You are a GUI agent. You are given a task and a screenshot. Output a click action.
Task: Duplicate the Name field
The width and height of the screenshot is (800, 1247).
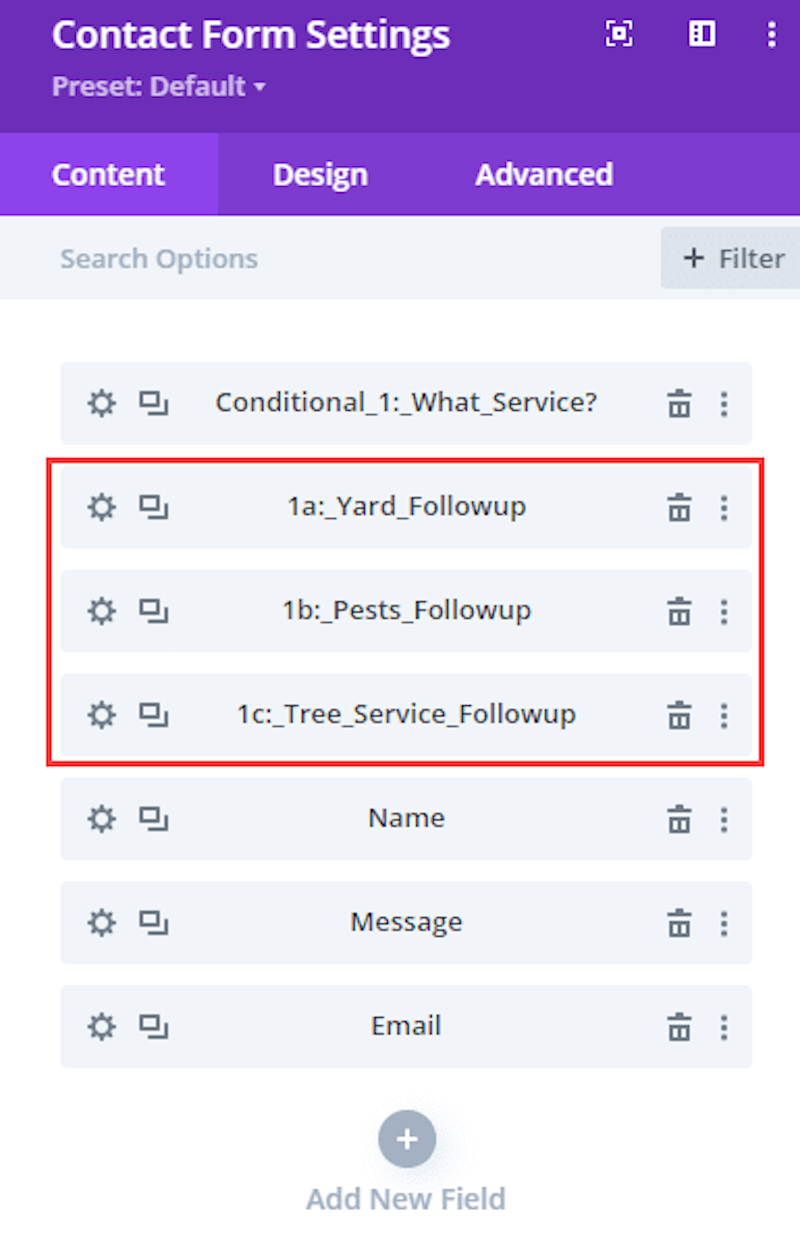[153, 820]
